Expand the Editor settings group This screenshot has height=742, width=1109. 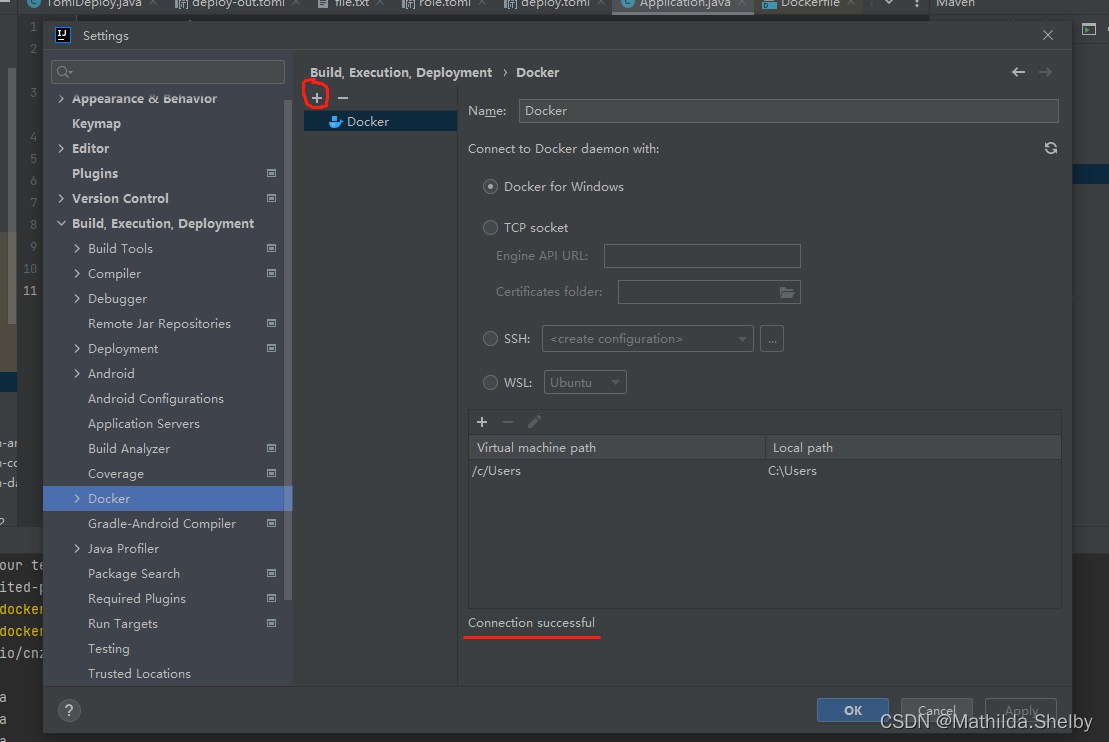(61, 149)
